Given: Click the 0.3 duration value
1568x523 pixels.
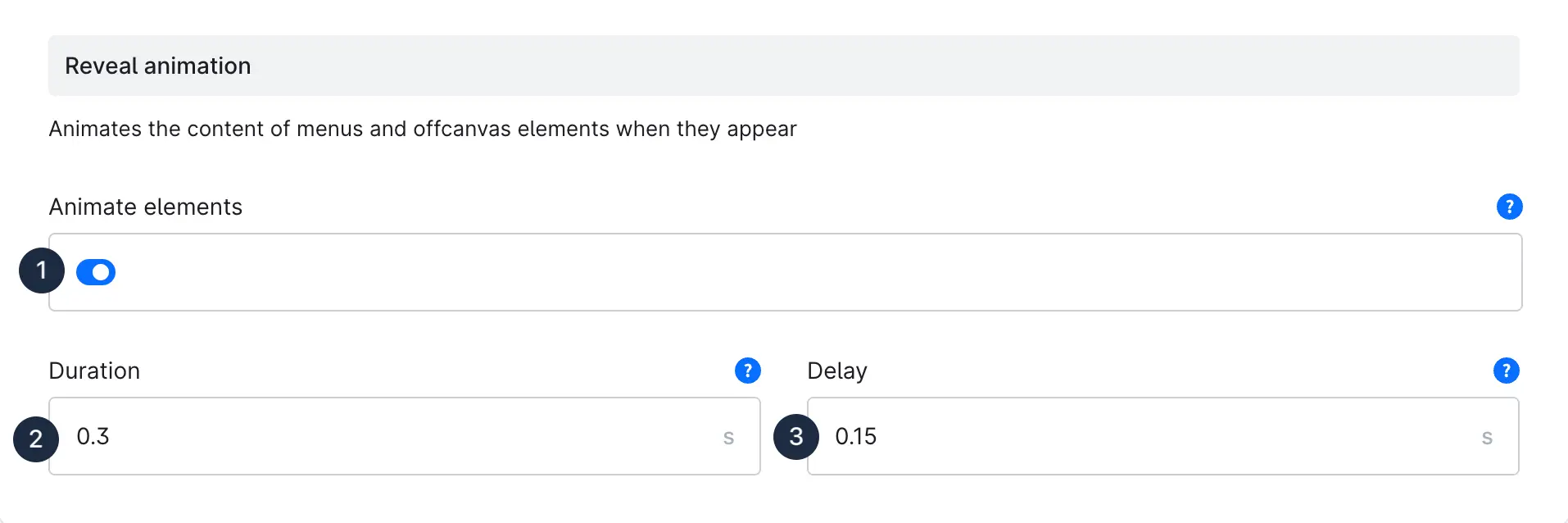Looking at the screenshot, I should (x=93, y=436).
